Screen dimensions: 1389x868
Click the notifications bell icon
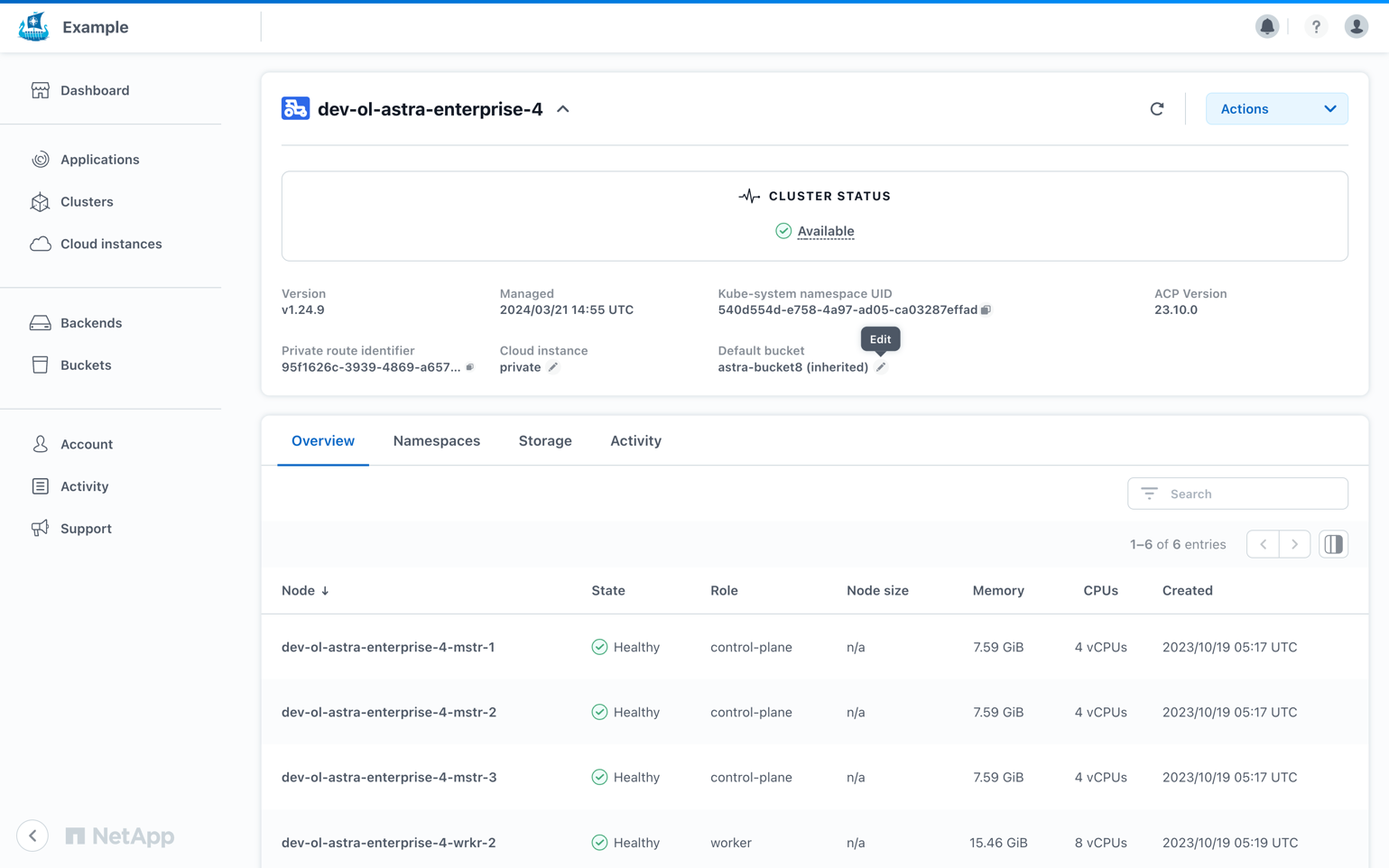click(x=1267, y=27)
